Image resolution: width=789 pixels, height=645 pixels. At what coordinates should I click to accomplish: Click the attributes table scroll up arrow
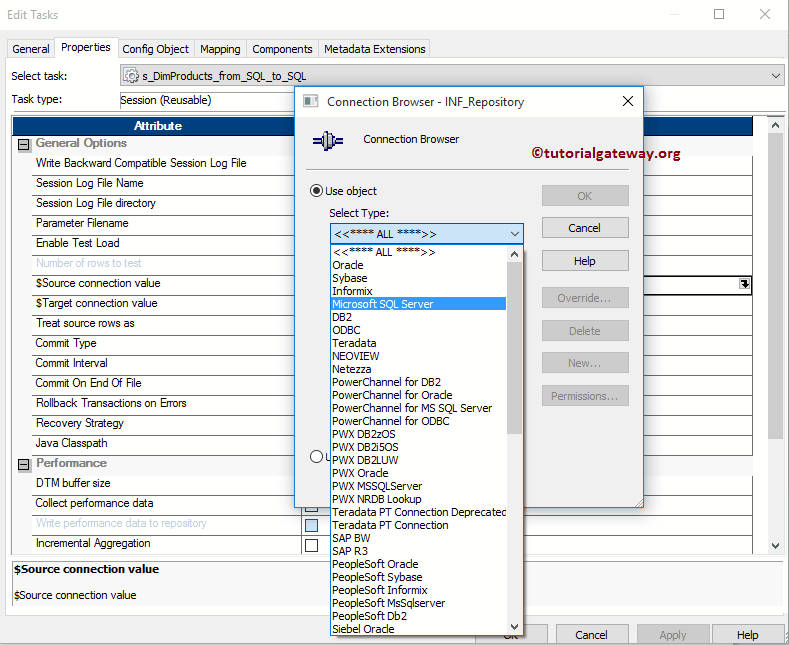775,125
